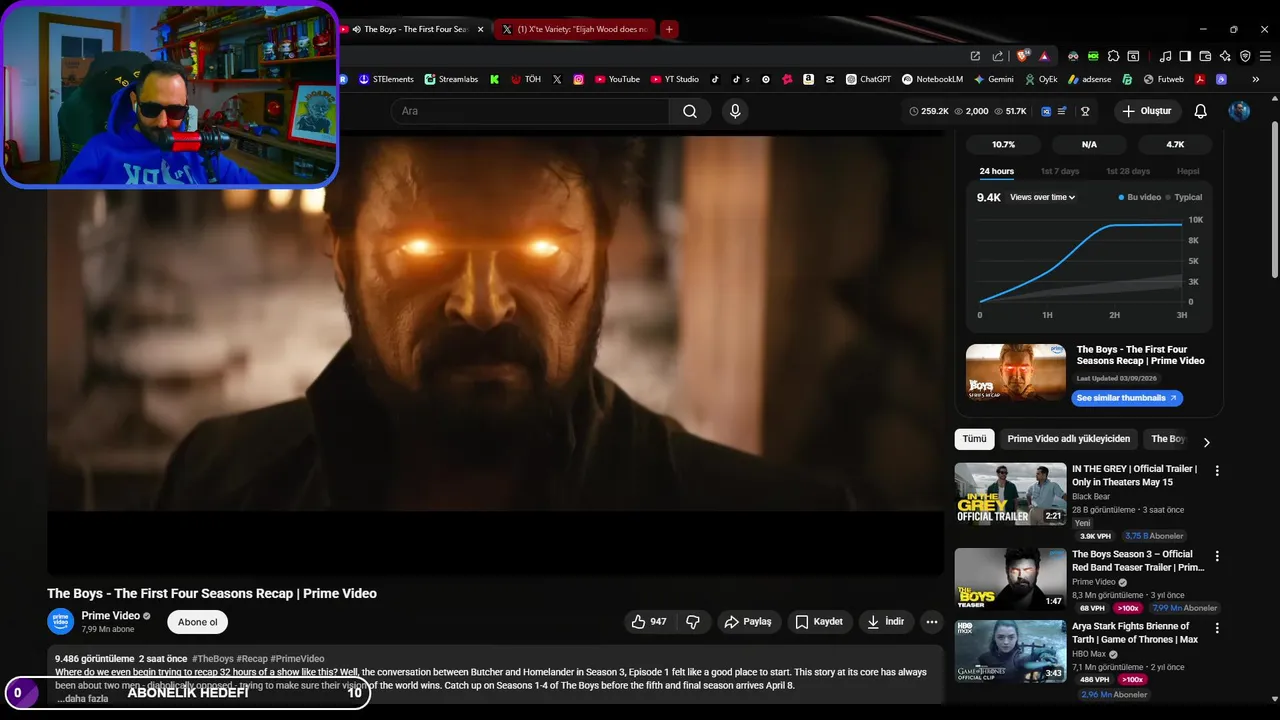Open the Instagram bookmark icon
The image size is (1280, 720).
point(578,79)
